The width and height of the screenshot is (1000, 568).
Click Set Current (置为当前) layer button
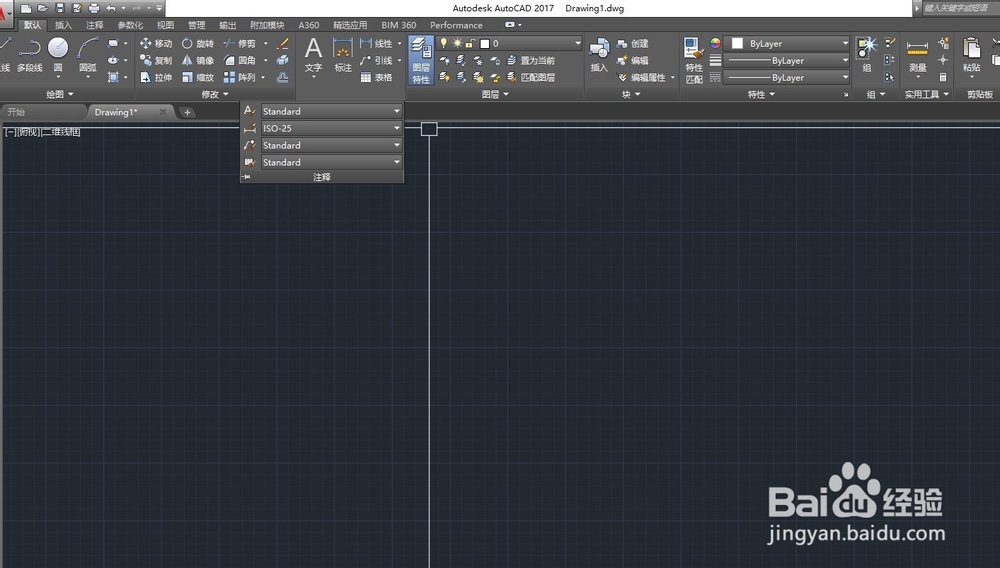[x=531, y=61]
